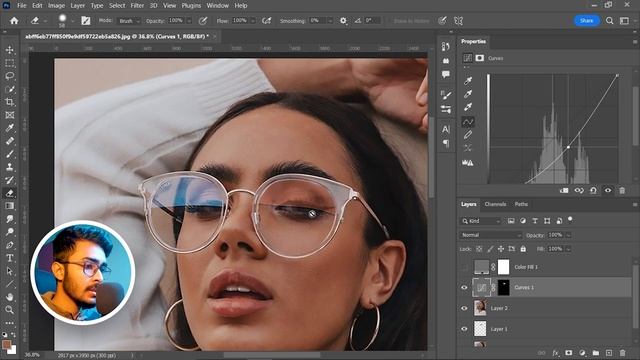Go to Home screen icon
640x360 pixels.
(14, 20)
